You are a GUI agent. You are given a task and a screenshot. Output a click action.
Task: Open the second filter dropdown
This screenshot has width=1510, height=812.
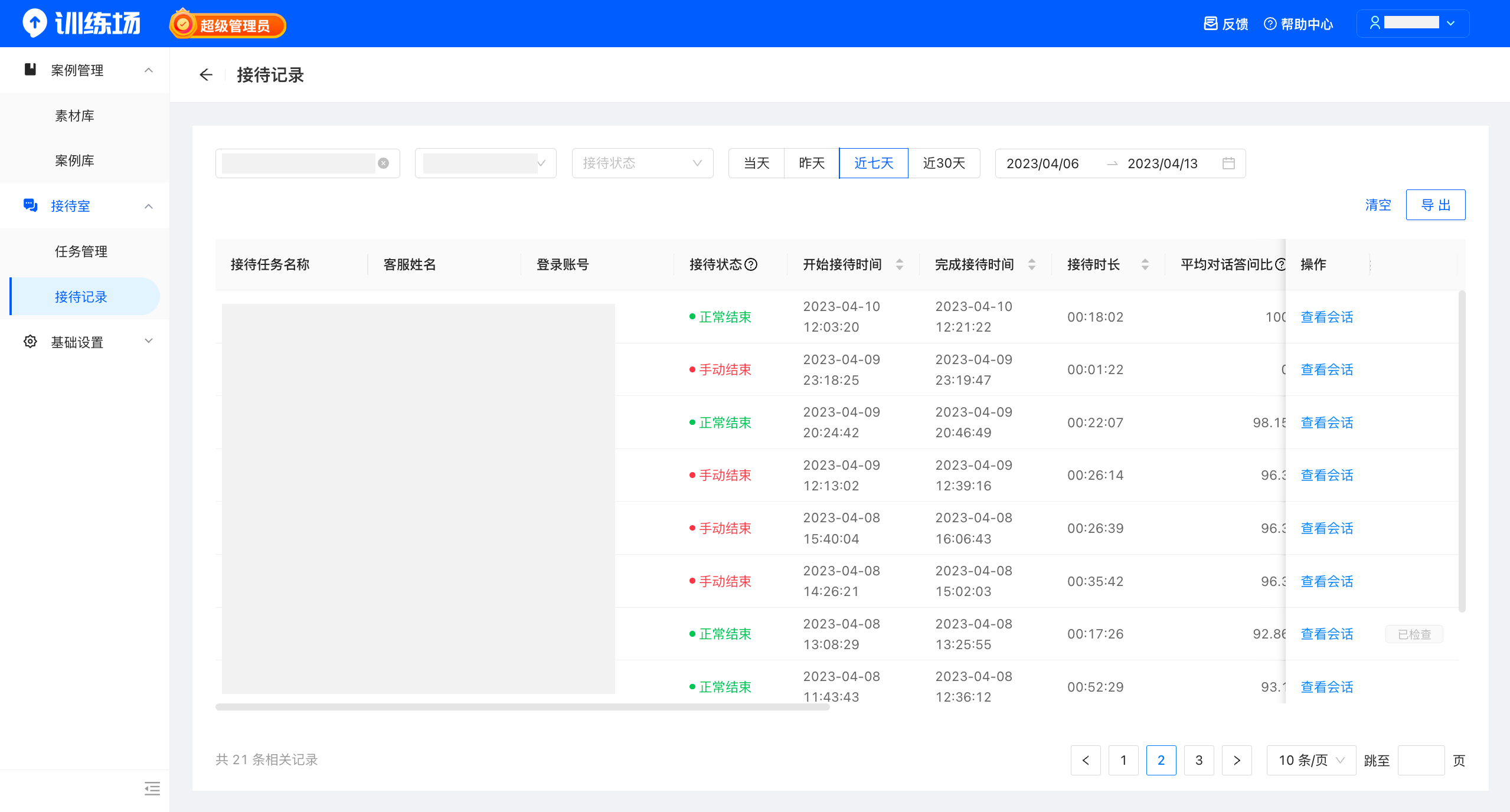(x=486, y=163)
